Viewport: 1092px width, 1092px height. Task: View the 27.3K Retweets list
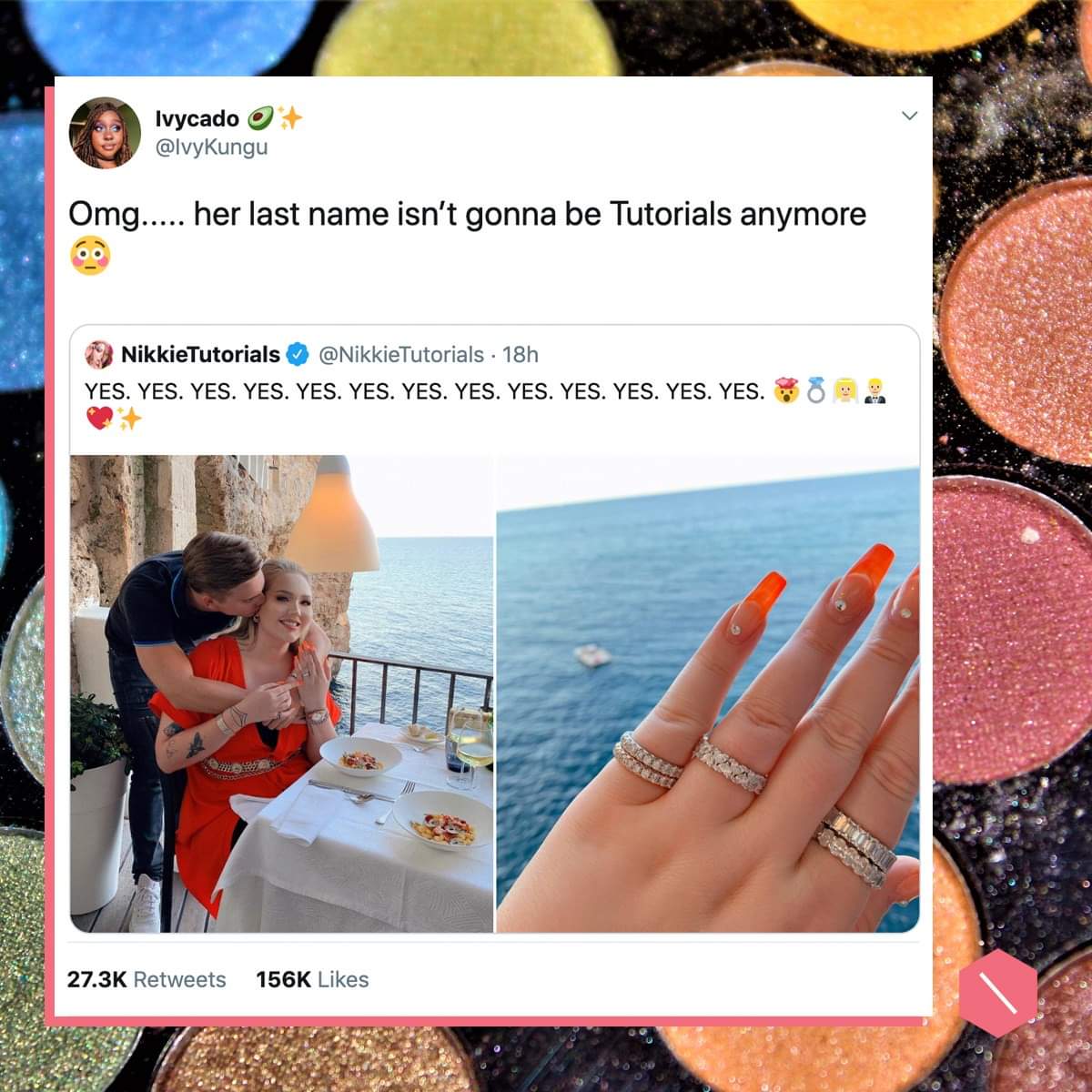click(x=147, y=979)
